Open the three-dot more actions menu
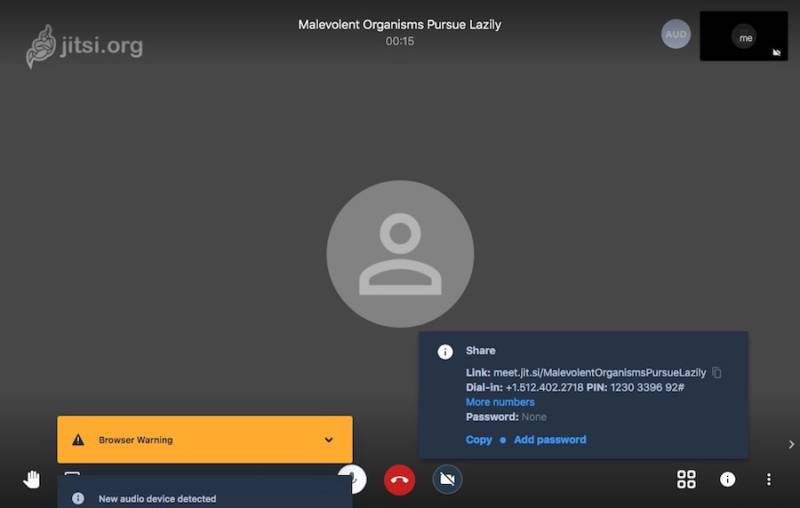800x508 pixels. pos(769,479)
